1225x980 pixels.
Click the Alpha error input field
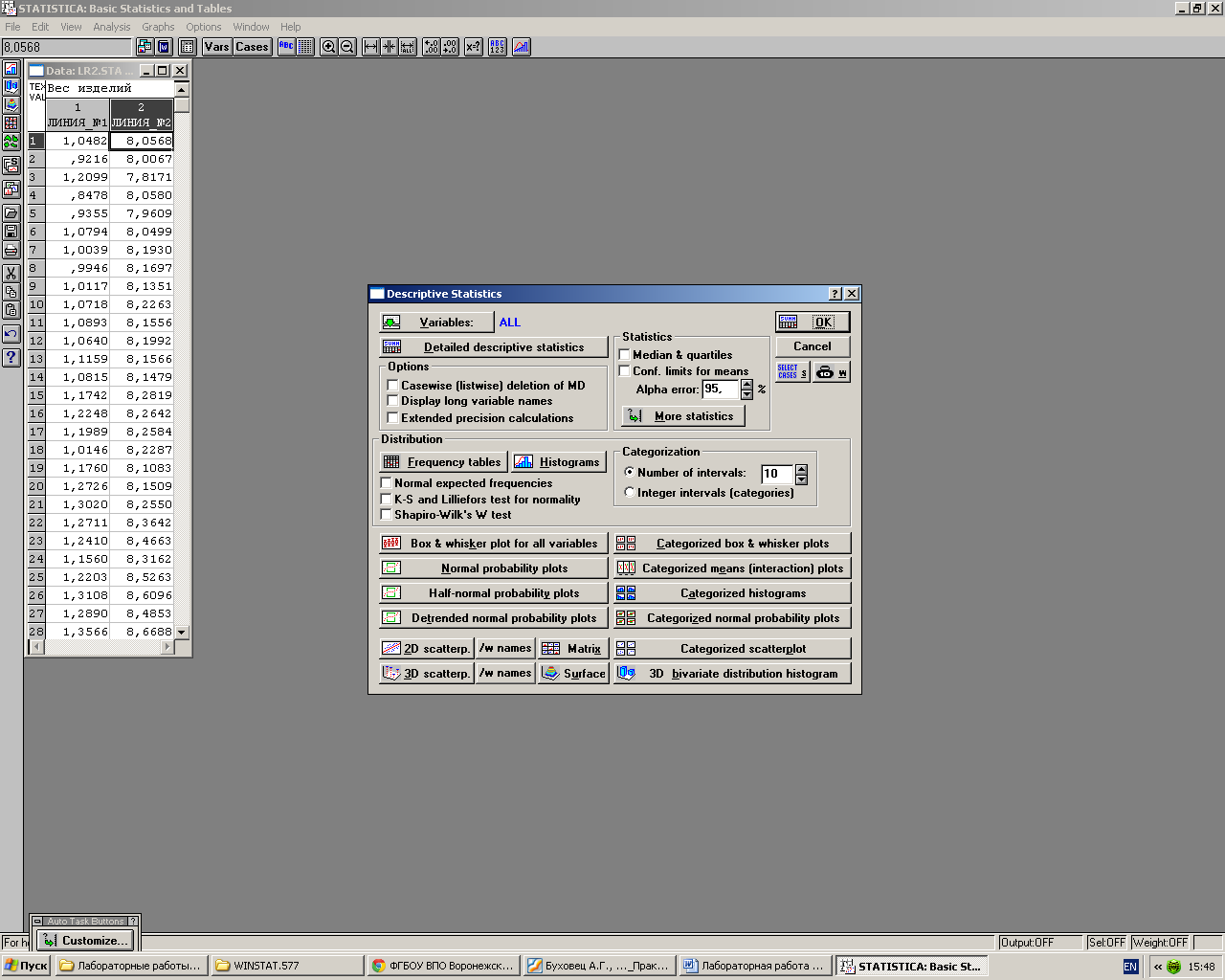pyautogui.click(x=722, y=390)
